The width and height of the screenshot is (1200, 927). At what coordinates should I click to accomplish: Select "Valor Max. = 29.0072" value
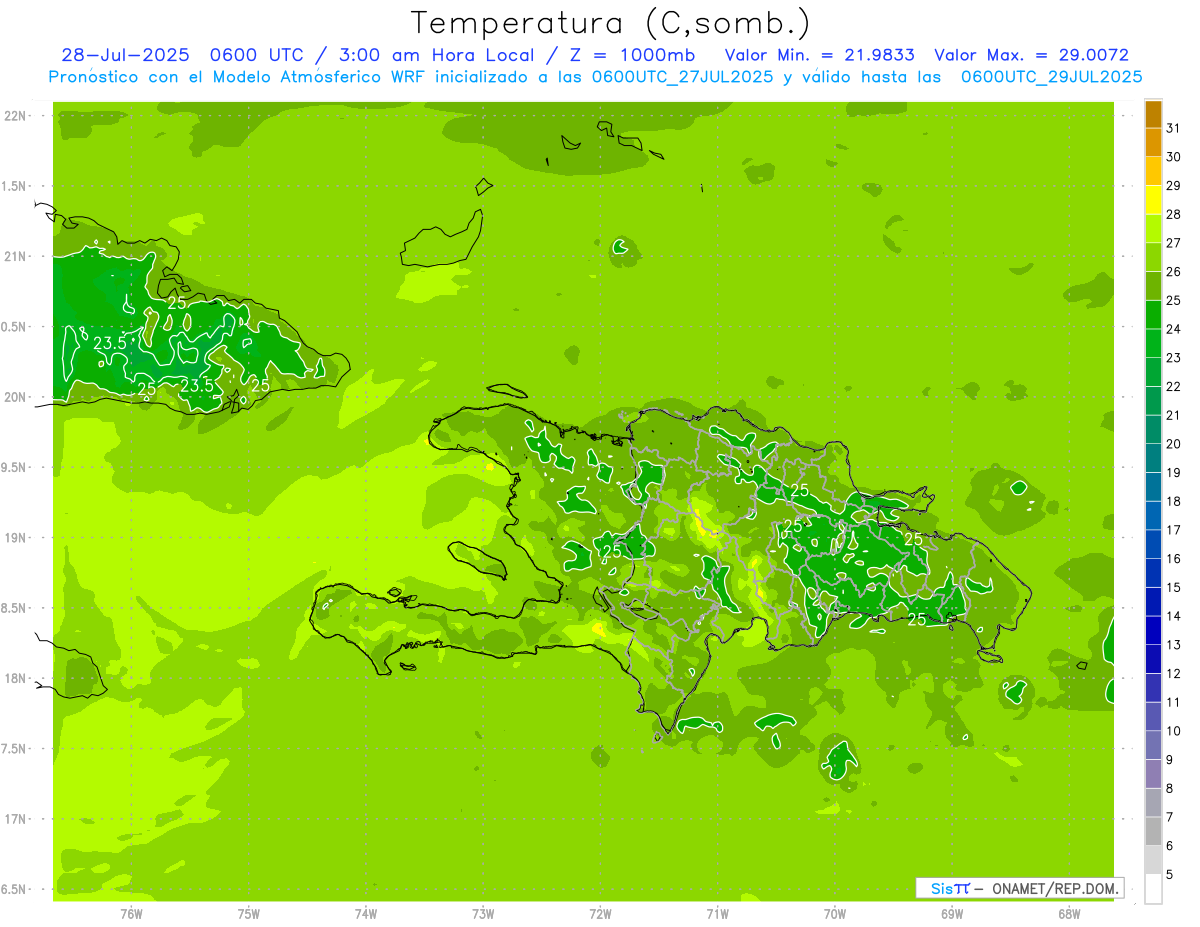1032,55
